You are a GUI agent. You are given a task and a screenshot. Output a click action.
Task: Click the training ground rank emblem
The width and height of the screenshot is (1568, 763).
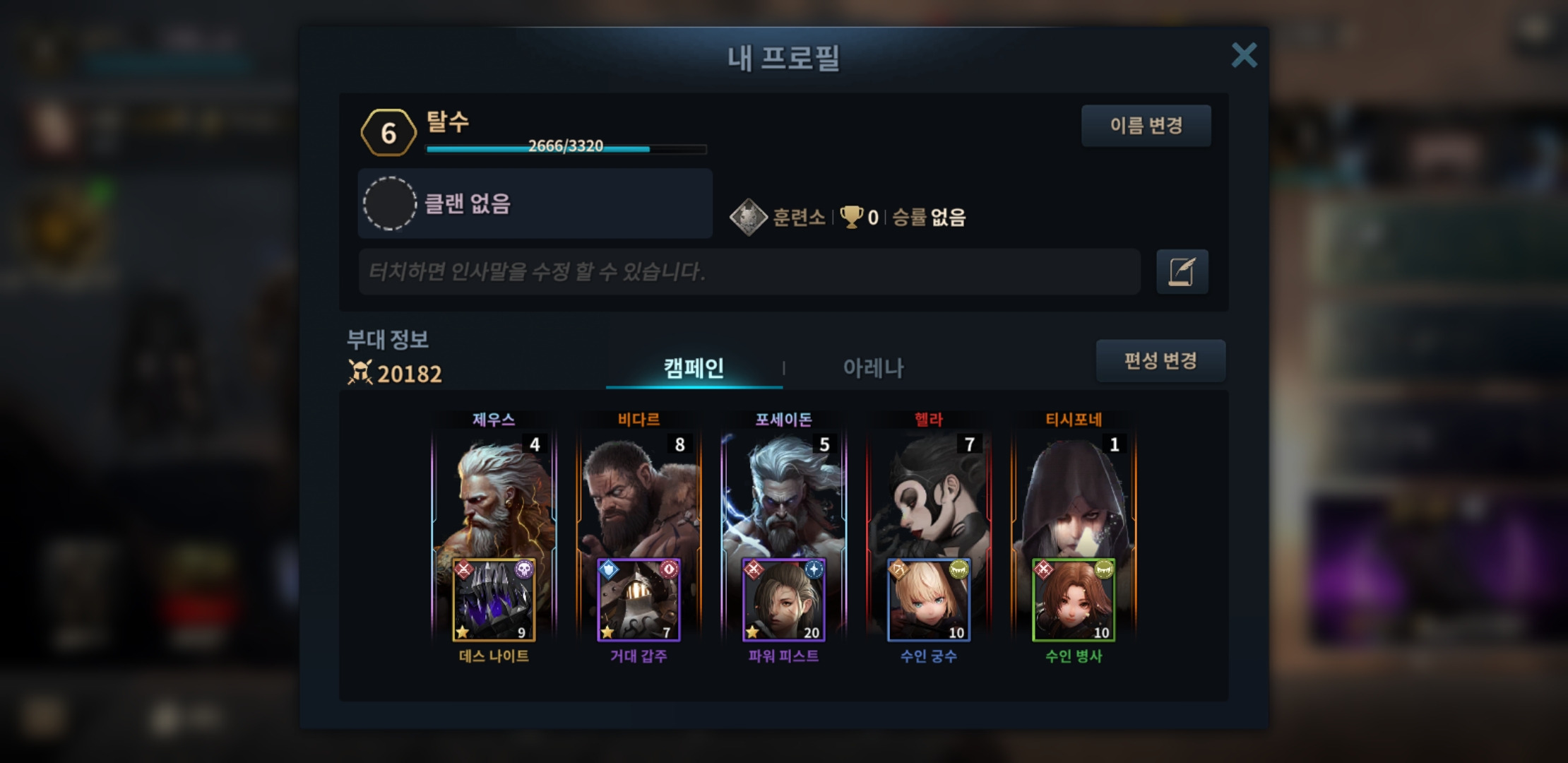click(x=749, y=217)
